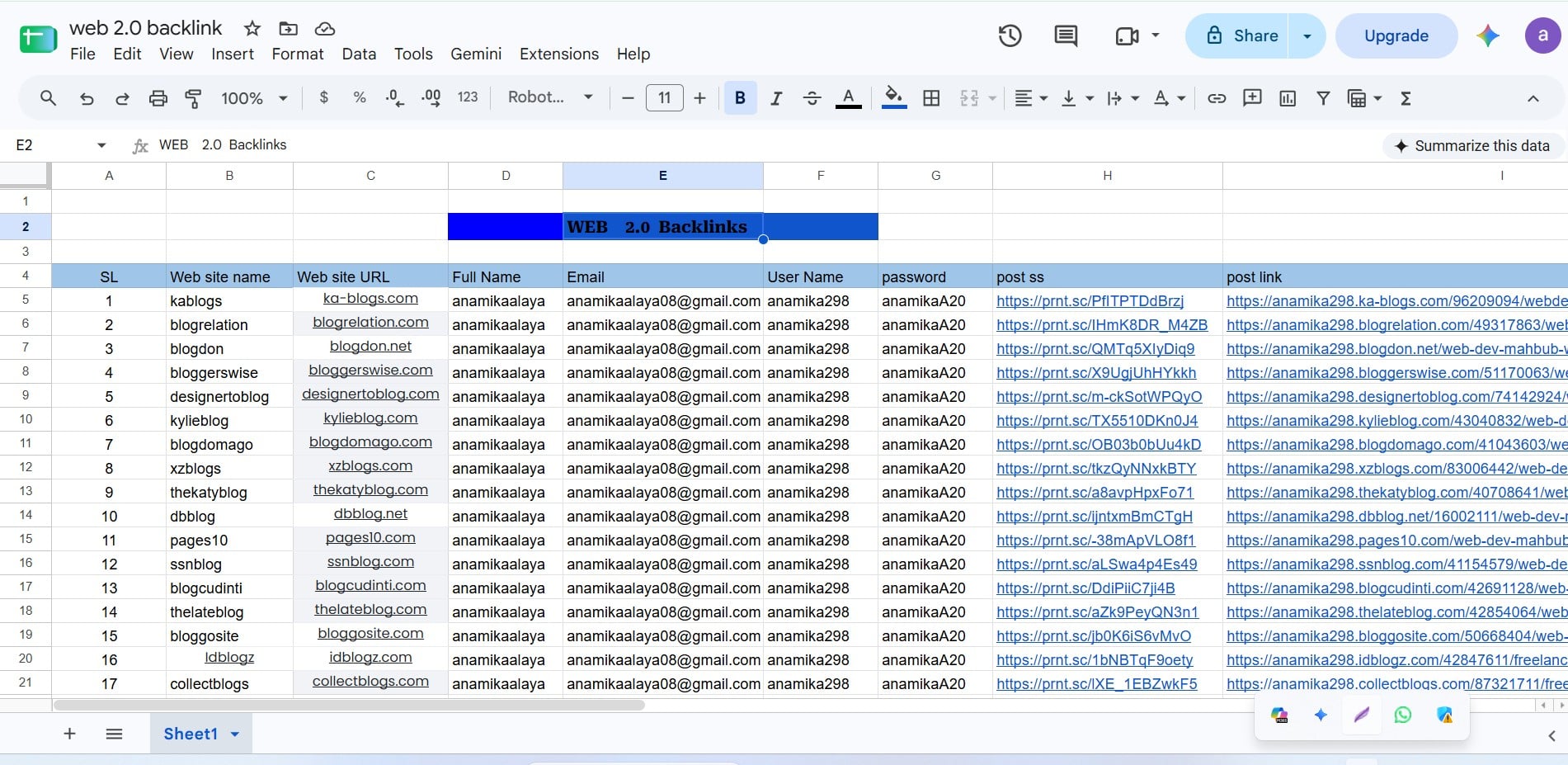This screenshot has height=765, width=1568.
Task: Format as percent
Action: [x=360, y=97]
